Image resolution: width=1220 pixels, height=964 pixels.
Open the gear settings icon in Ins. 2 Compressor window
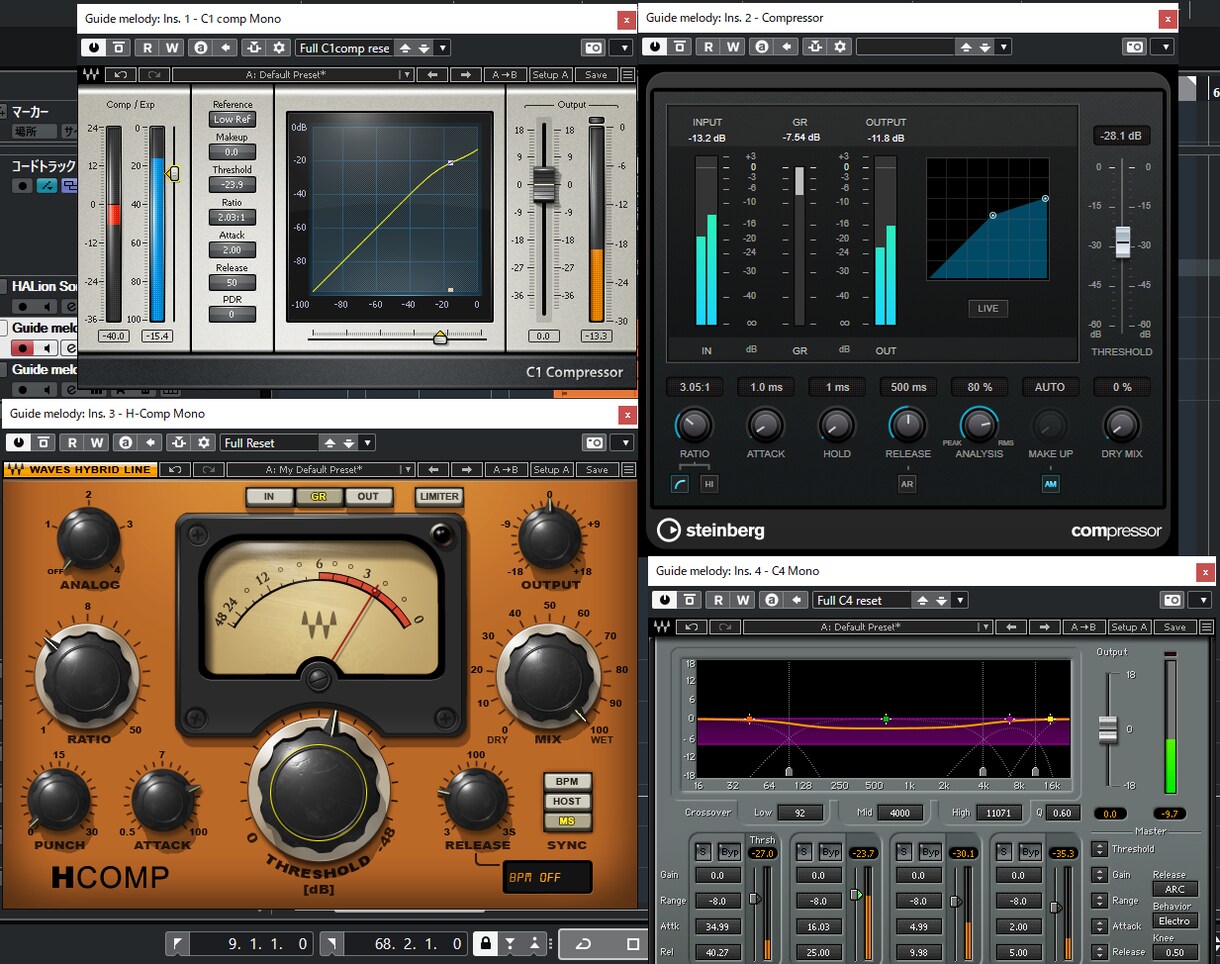(840, 47)
